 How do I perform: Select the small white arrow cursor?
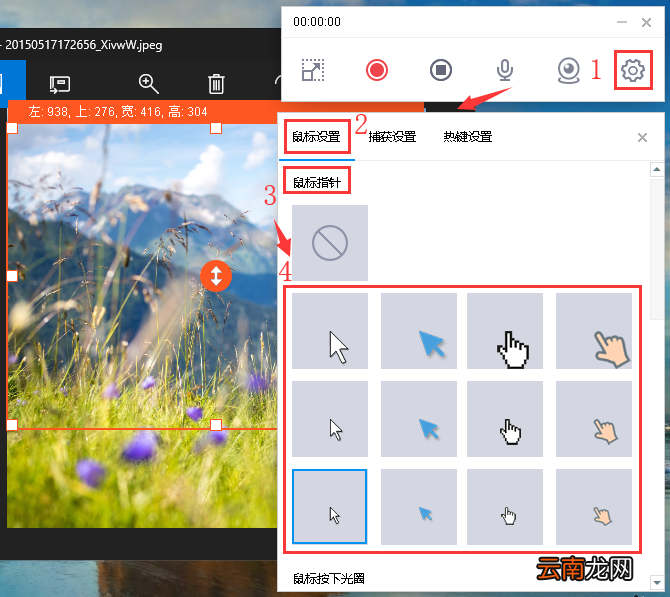(329, 506)
